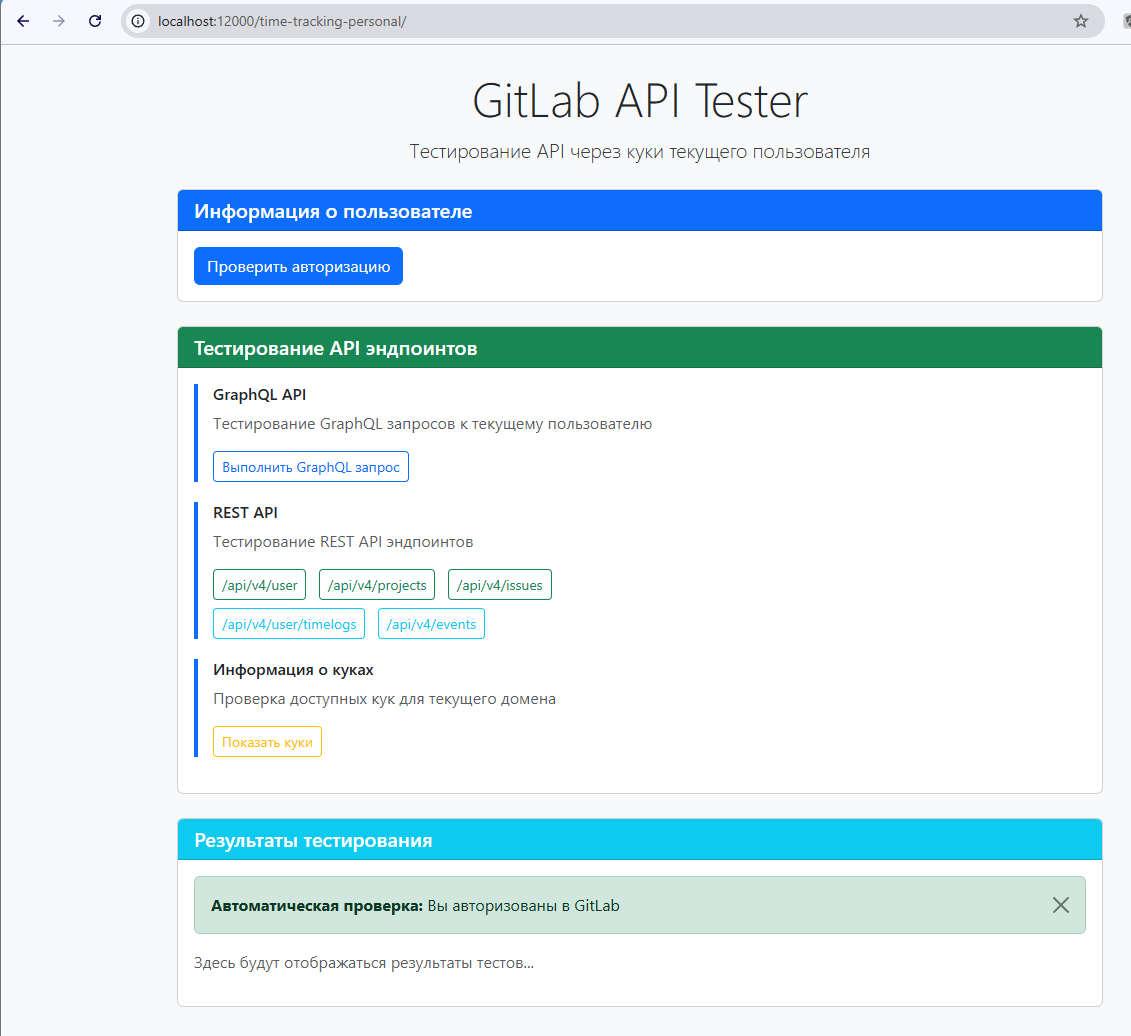Image resolution: width=1131 pixels, height=1036 pixels.
Task: Click the browser forward arrow
Action: [x=58, y=21]
